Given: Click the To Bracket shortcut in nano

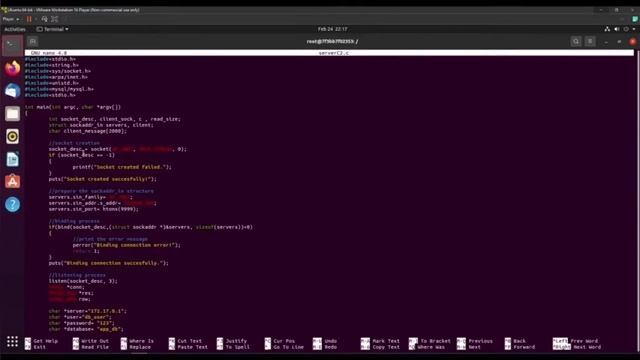Looking at the screenshot, I should 430,341.
